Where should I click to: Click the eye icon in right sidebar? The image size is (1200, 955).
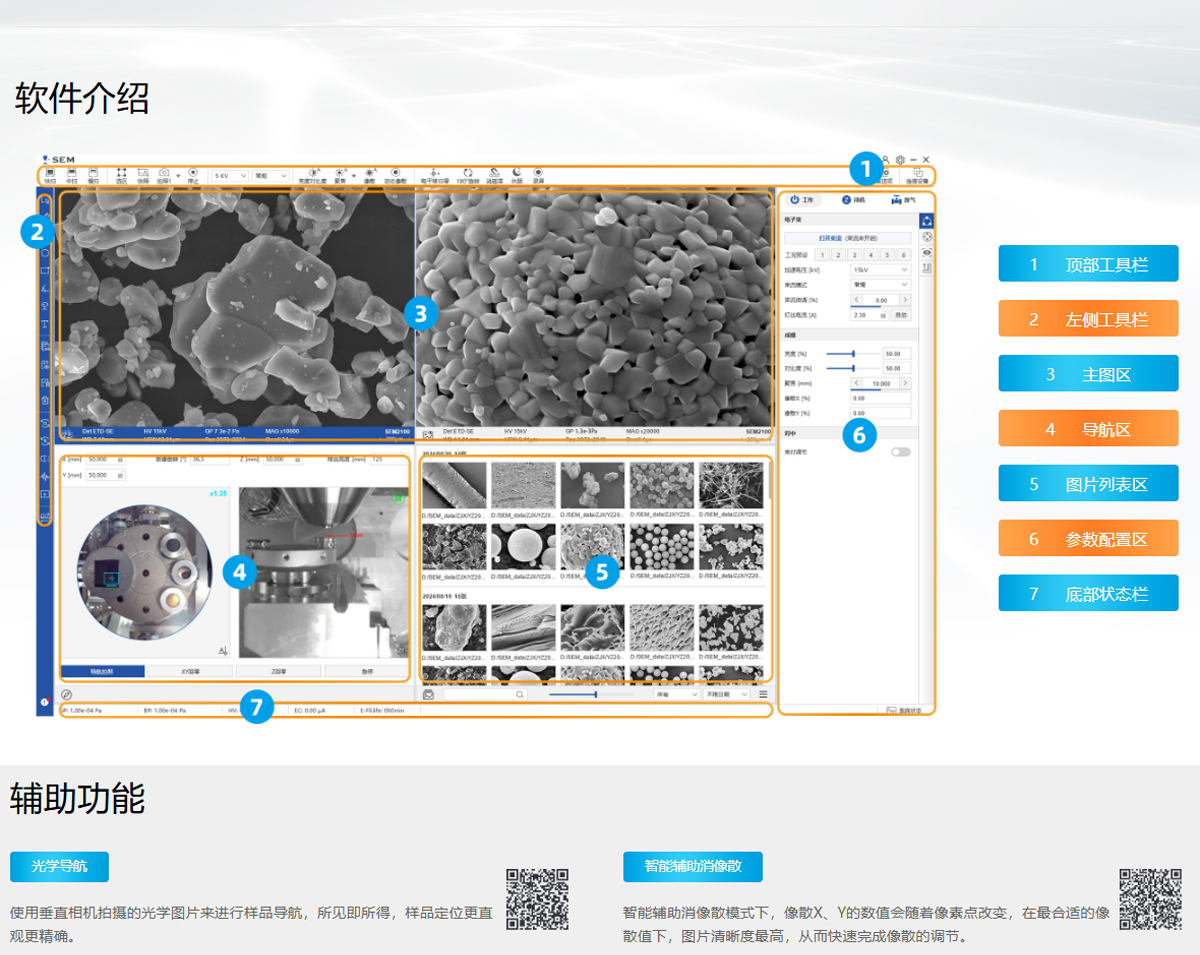[x=927, y=254]
